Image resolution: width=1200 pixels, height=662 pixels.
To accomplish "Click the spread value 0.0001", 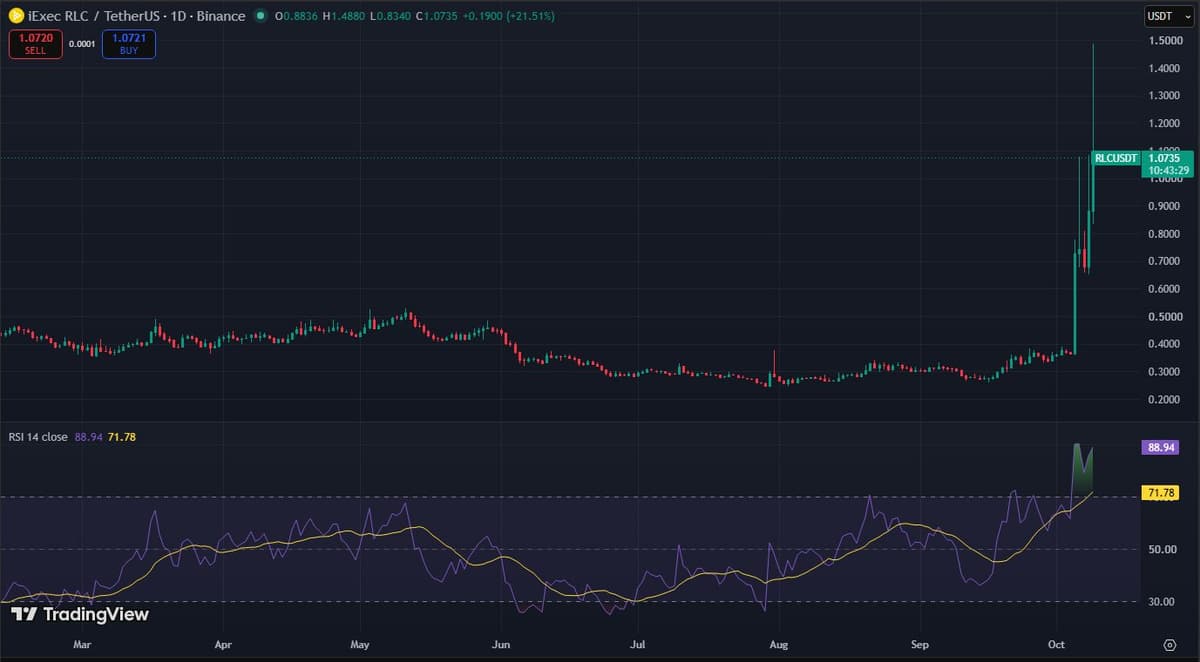I will (x=82, y=44).
